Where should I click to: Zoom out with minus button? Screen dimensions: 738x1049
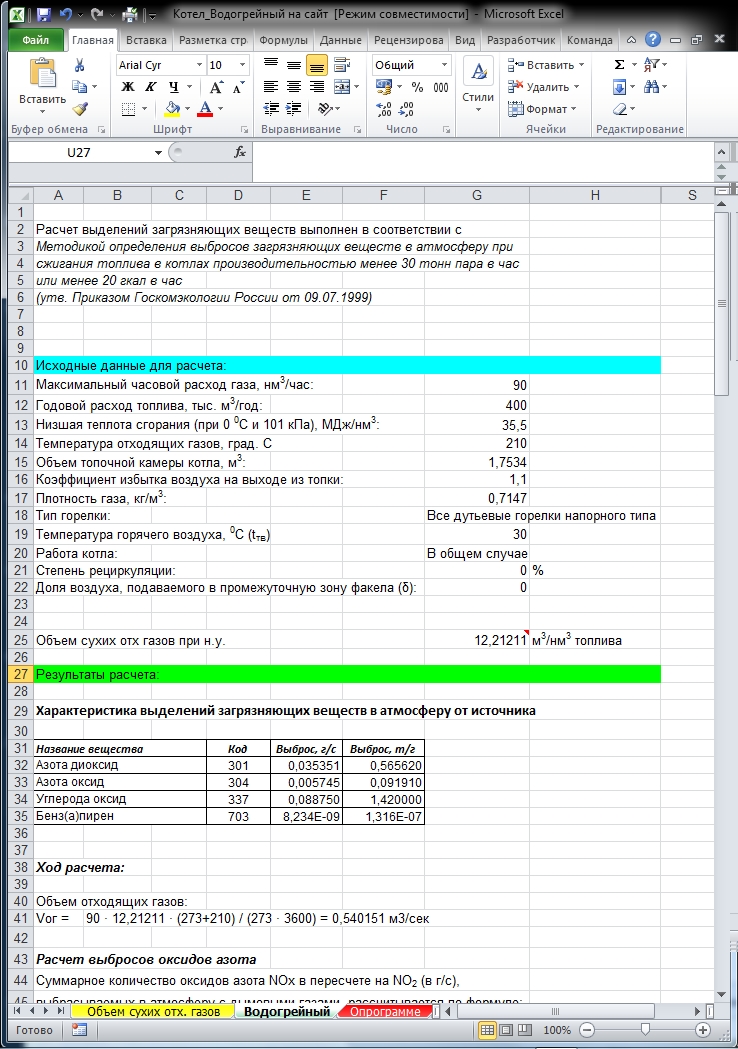coord(586,1030)
